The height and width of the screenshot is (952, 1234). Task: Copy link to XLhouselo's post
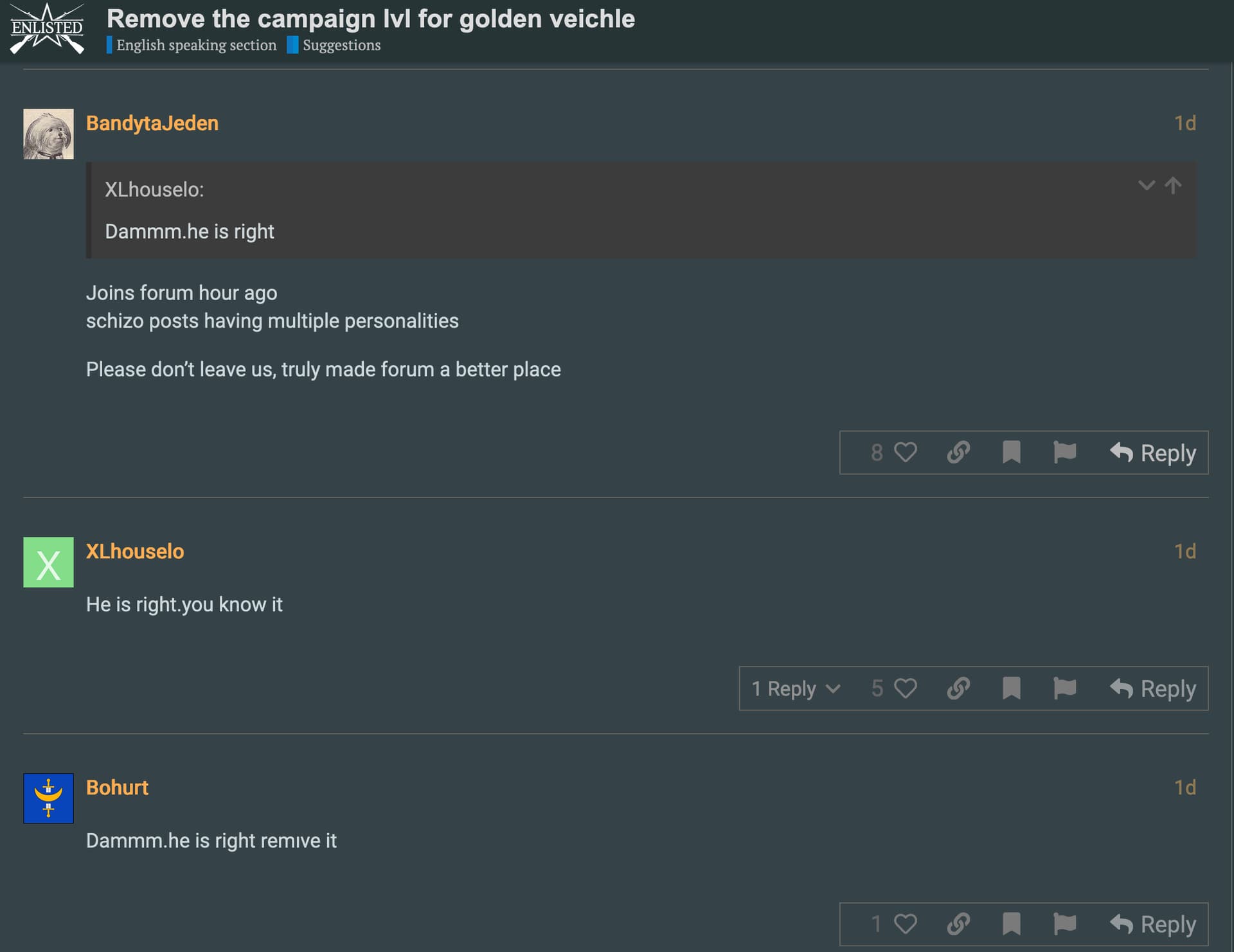(x=958, y=688)
